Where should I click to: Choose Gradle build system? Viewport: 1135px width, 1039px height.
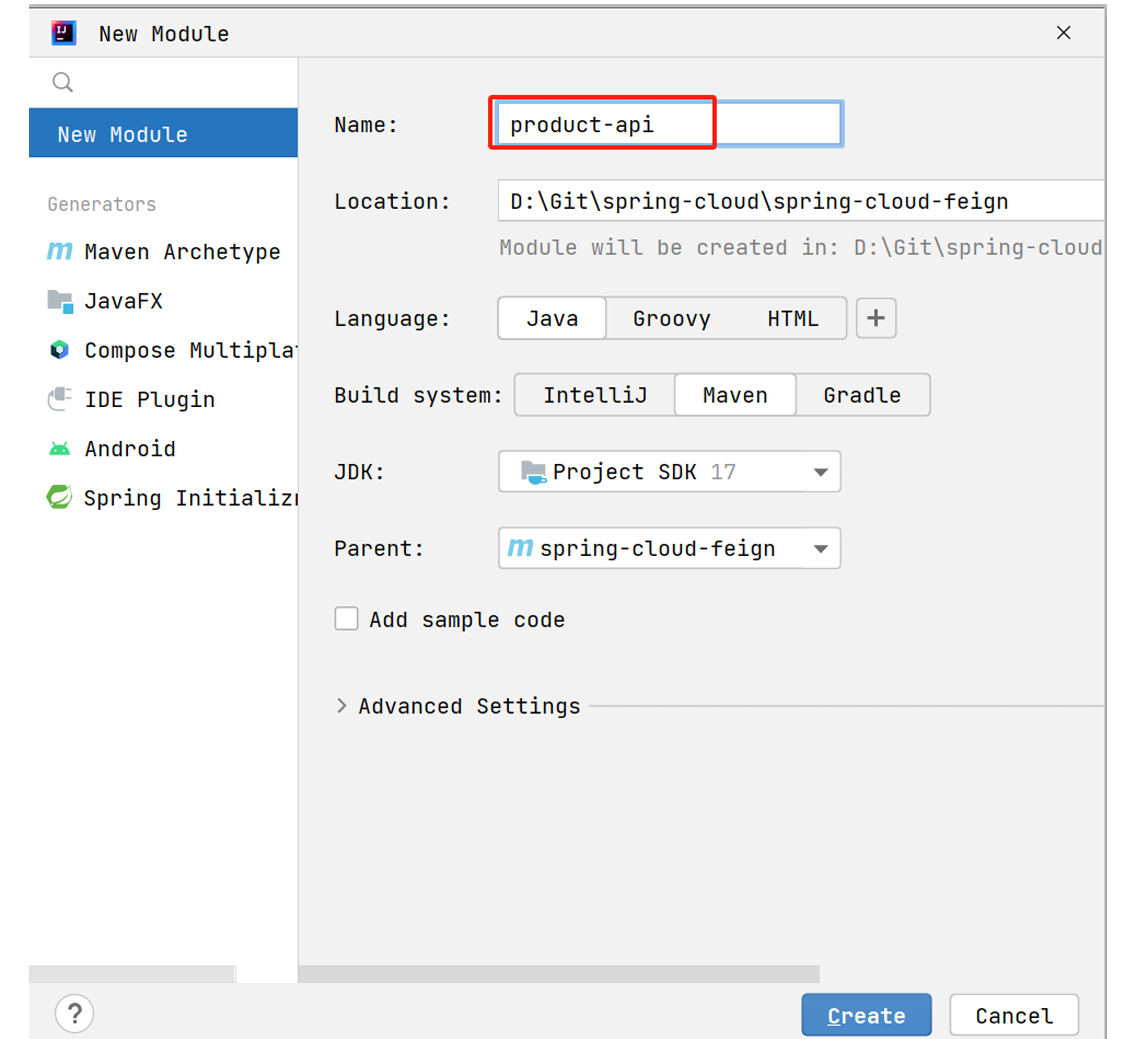(862, 395)
